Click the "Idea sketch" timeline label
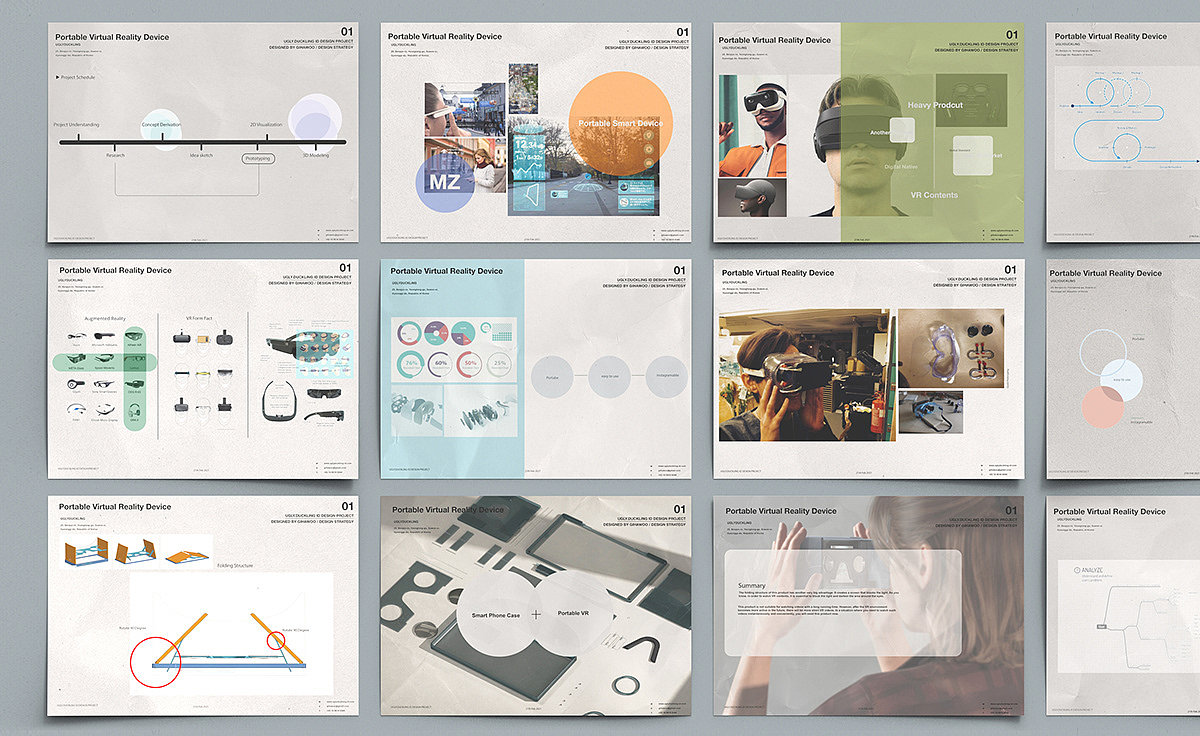Image resolution: width=1200 pixels, height=736 pixels. coord(201,156)
